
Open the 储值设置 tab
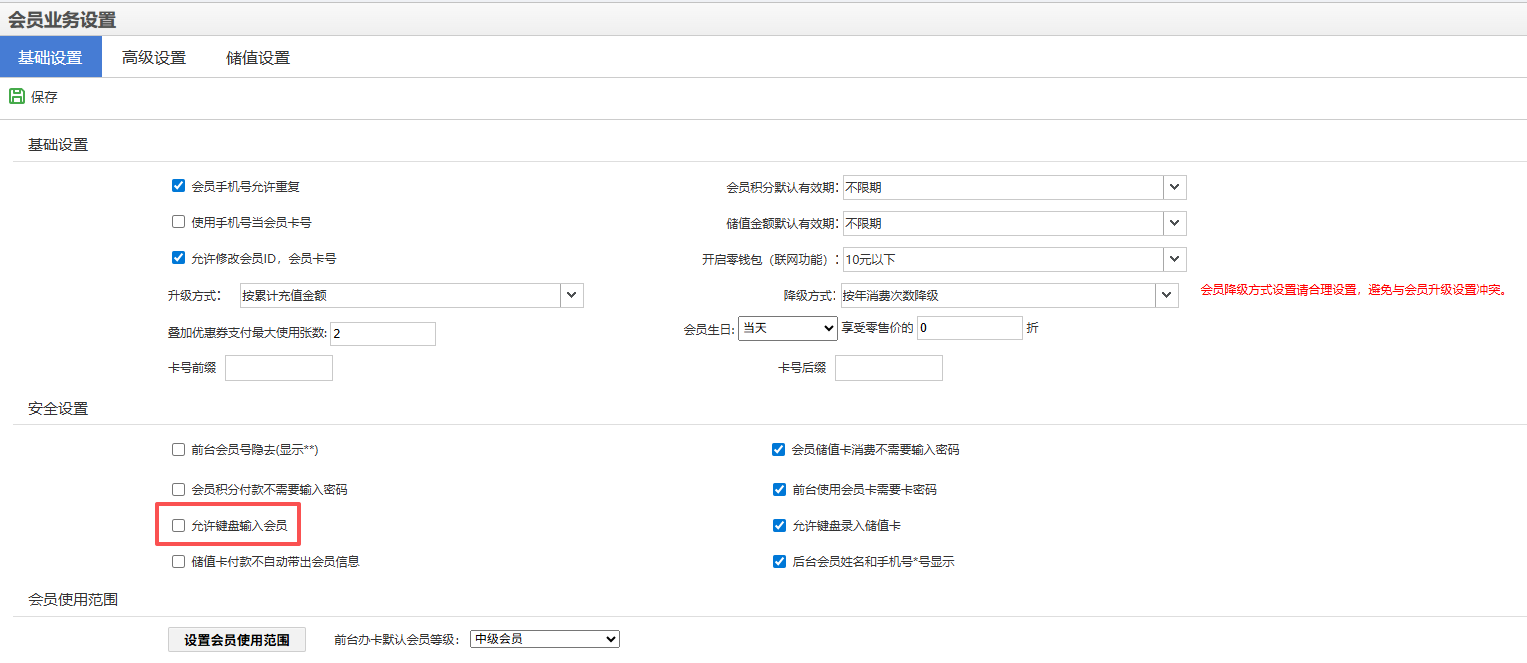[258, 58]
